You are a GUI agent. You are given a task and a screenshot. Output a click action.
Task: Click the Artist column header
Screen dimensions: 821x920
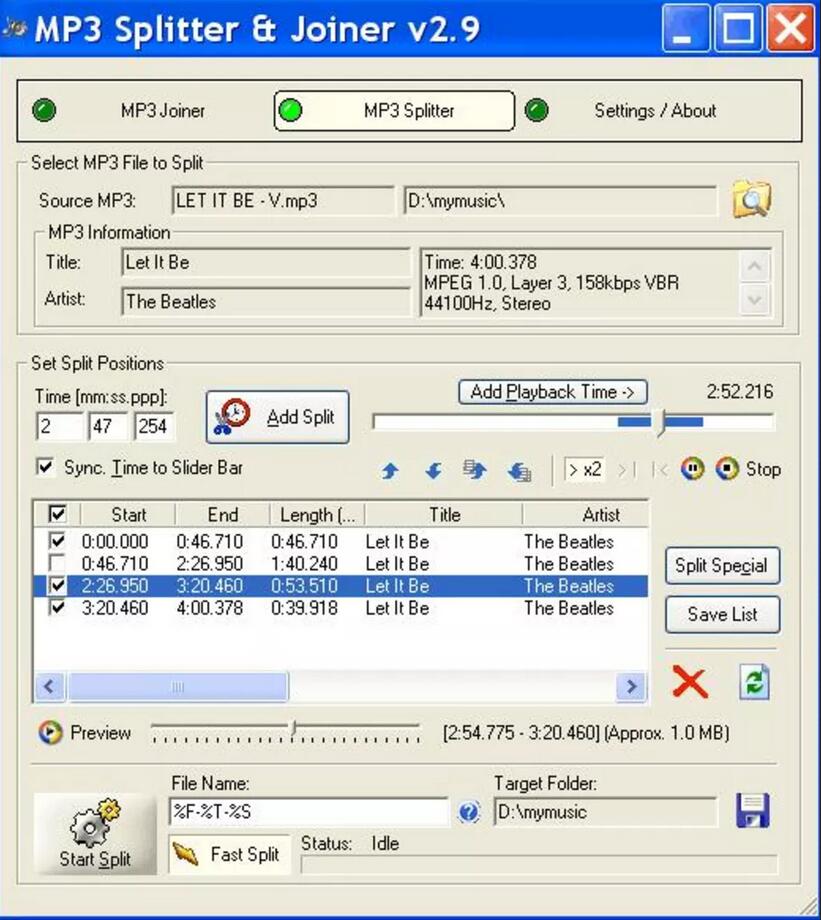click(586, 515)
